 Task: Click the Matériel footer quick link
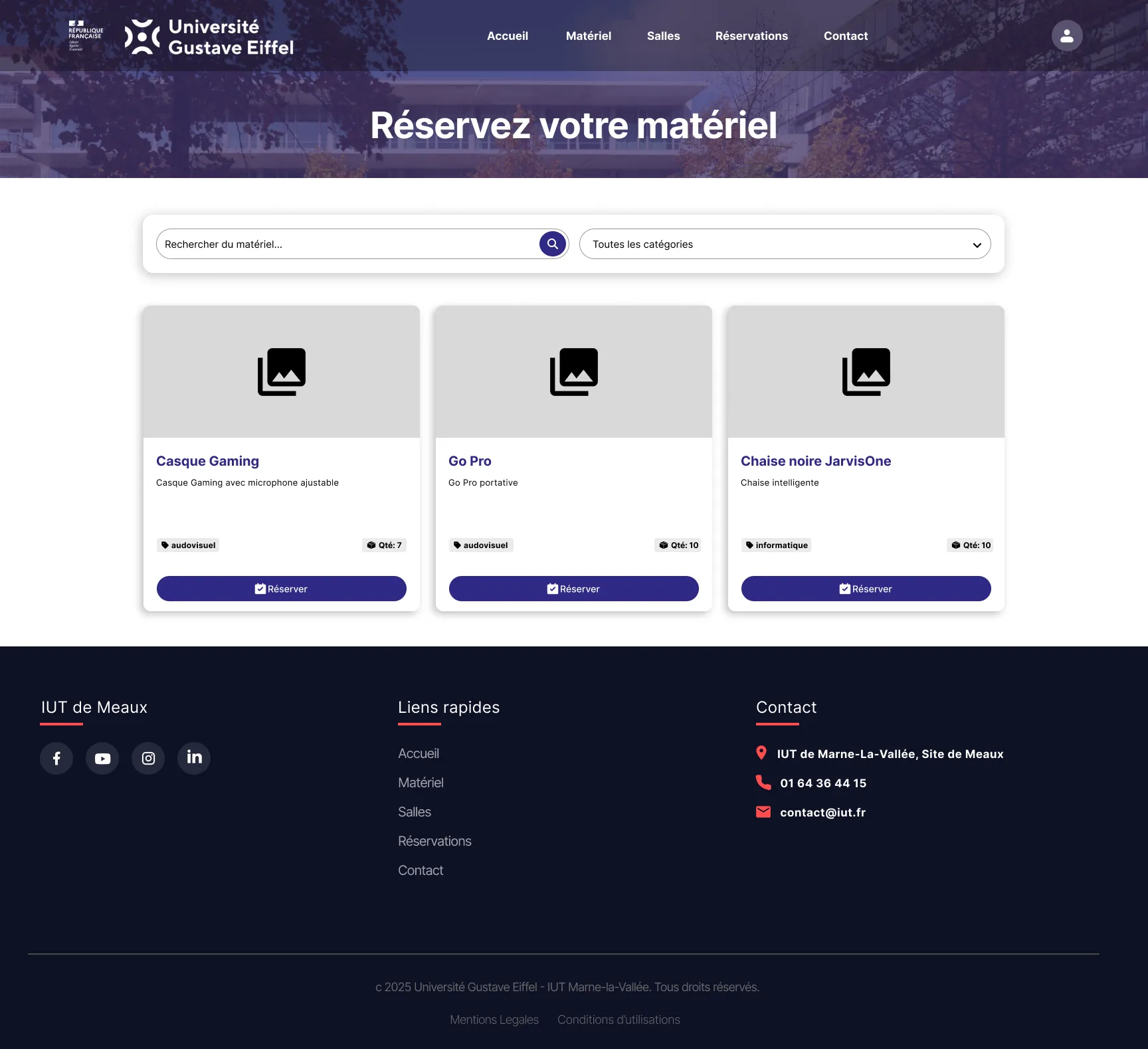[421, 783]
